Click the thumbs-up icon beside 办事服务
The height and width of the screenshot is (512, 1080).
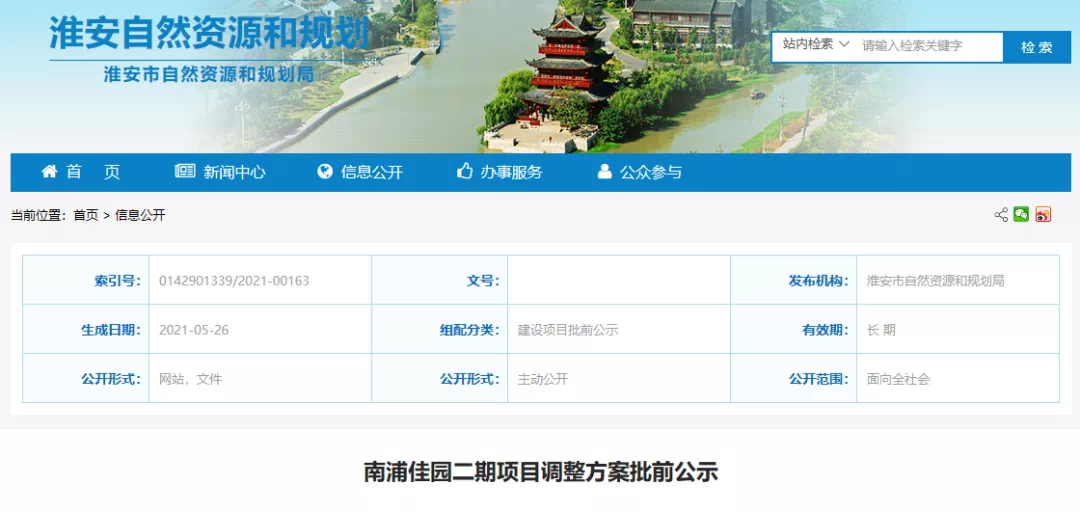[465, 172]
